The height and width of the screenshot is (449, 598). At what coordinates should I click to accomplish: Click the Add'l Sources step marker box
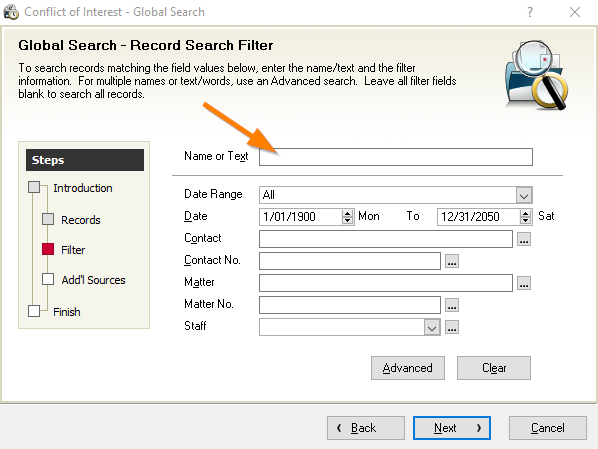point(48,279)
